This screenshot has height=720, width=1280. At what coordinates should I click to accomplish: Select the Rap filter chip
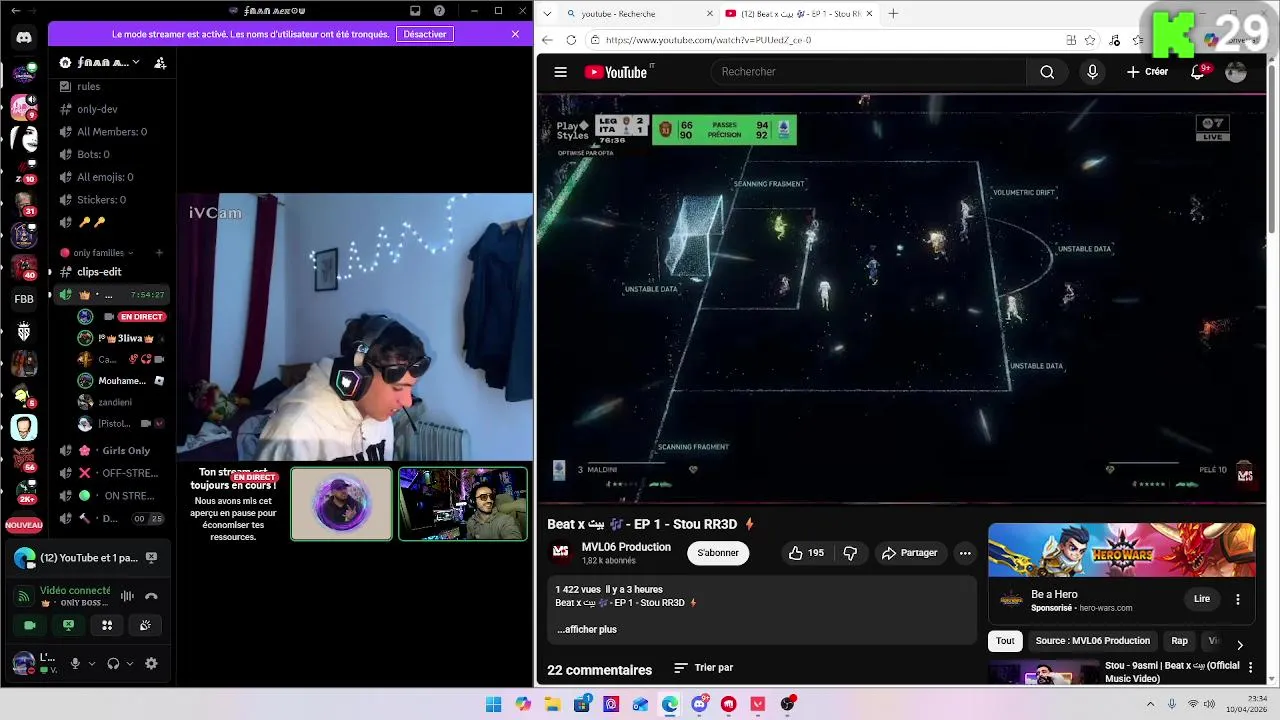[1180, 641]
